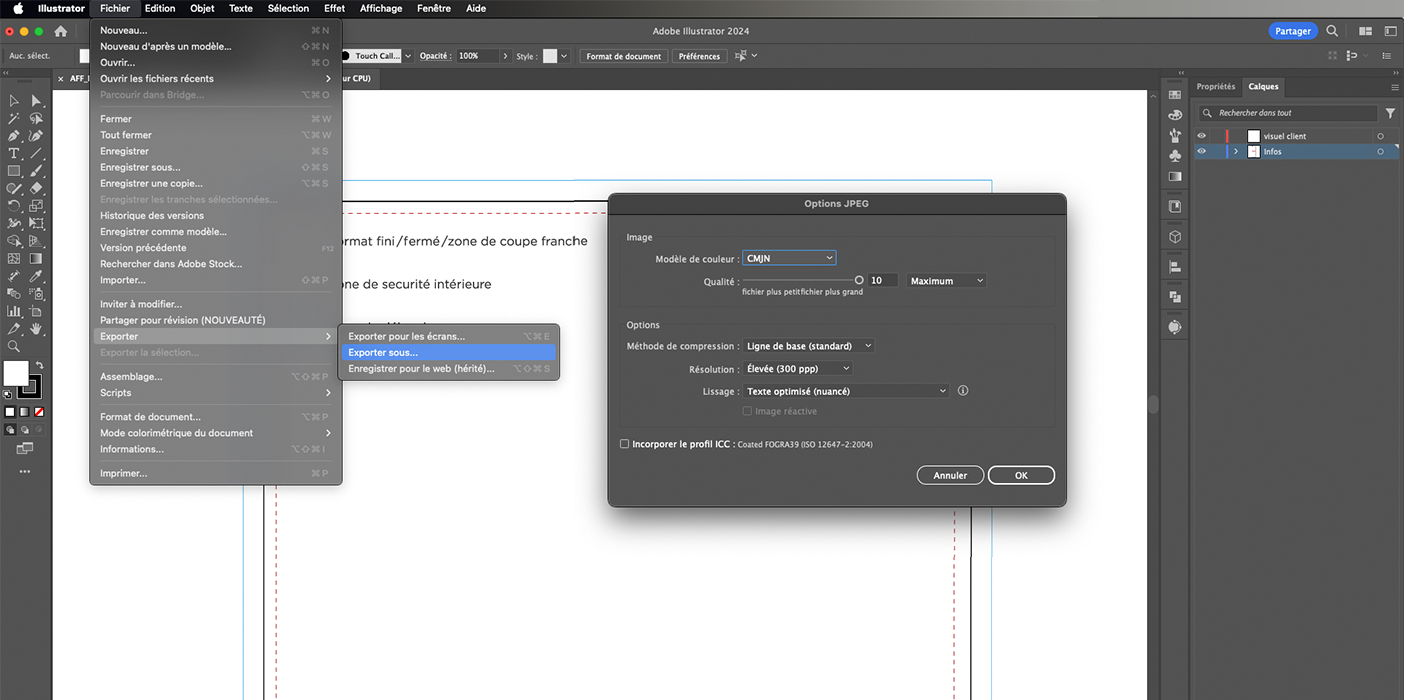Open the 3D and Materials panel icon
Screen dimensions: 1404x700
pos(1175,237)
